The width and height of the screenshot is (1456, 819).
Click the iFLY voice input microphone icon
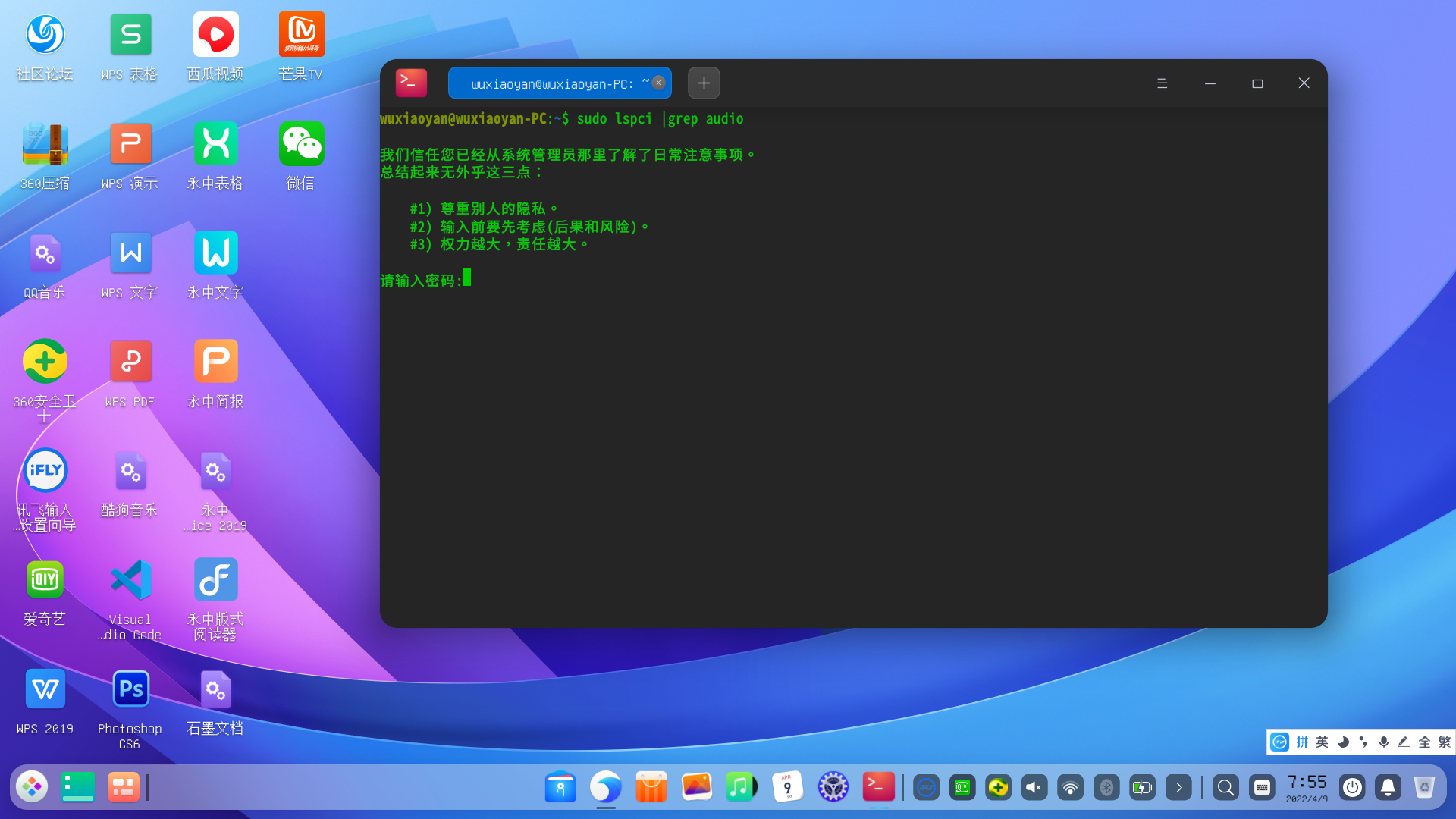pos(1384,742)
